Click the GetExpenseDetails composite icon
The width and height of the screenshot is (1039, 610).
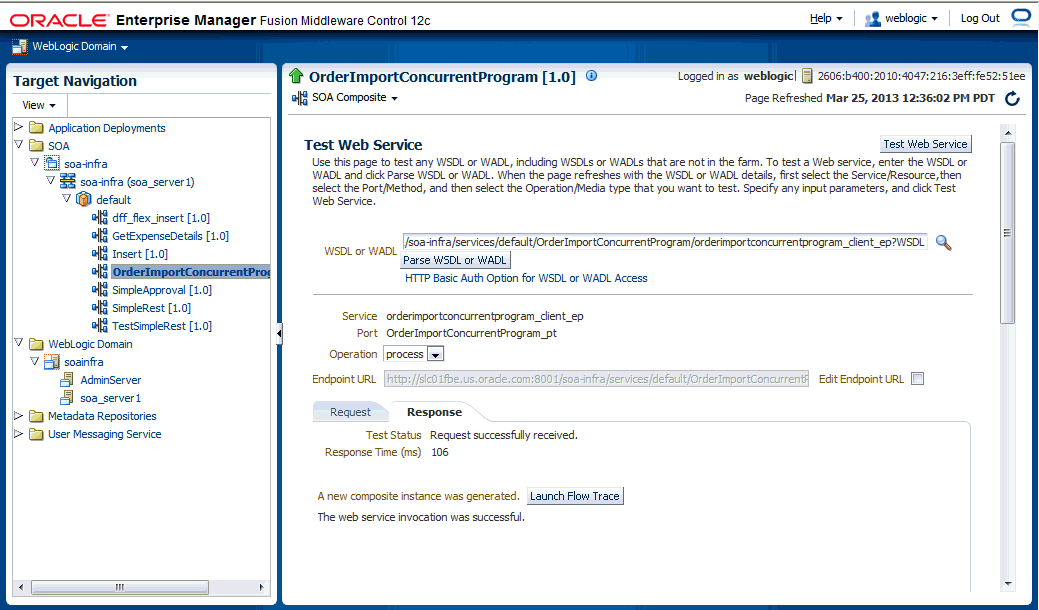tap(99, 235)
